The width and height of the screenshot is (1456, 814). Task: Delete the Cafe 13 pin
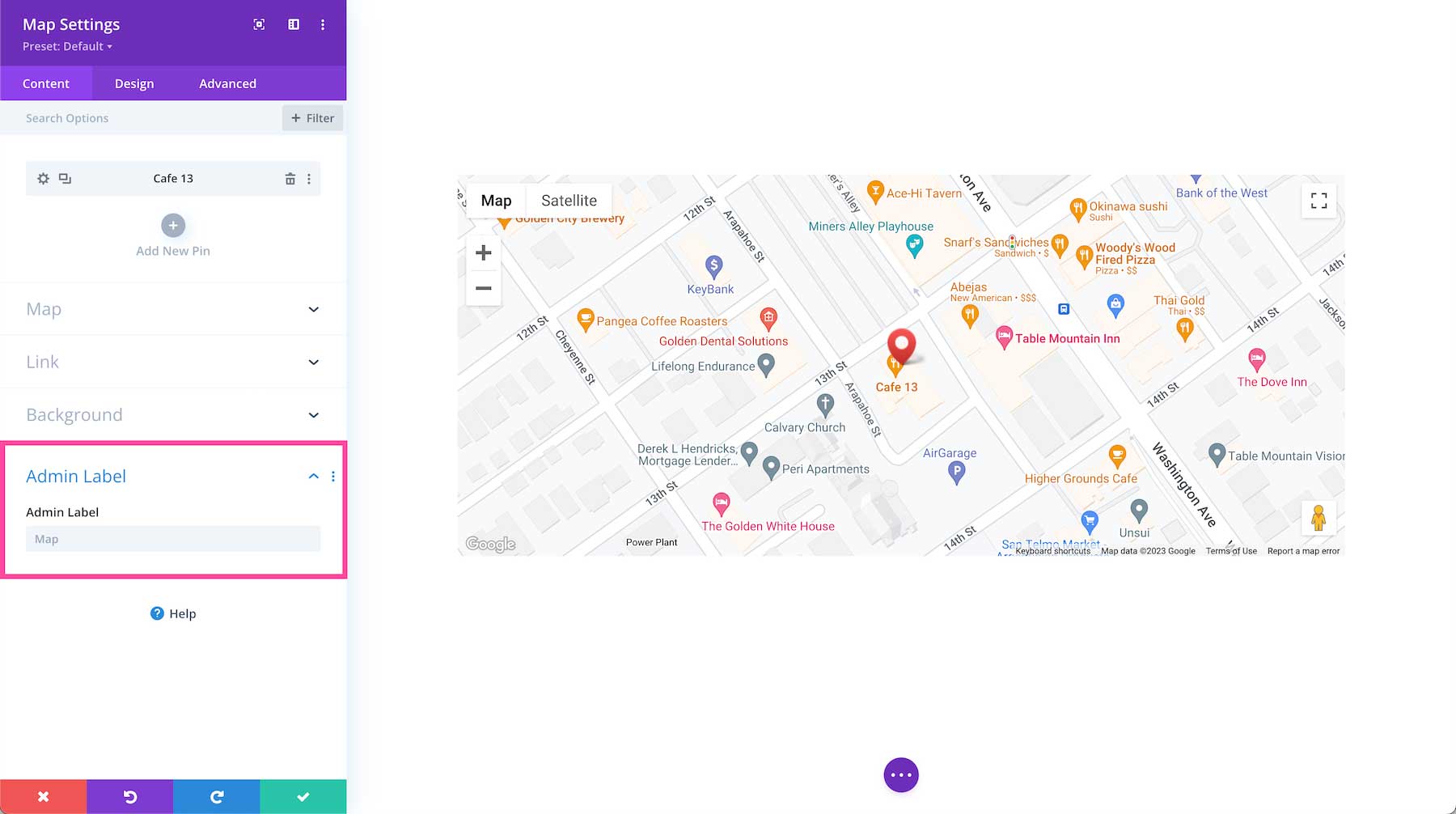290,178
